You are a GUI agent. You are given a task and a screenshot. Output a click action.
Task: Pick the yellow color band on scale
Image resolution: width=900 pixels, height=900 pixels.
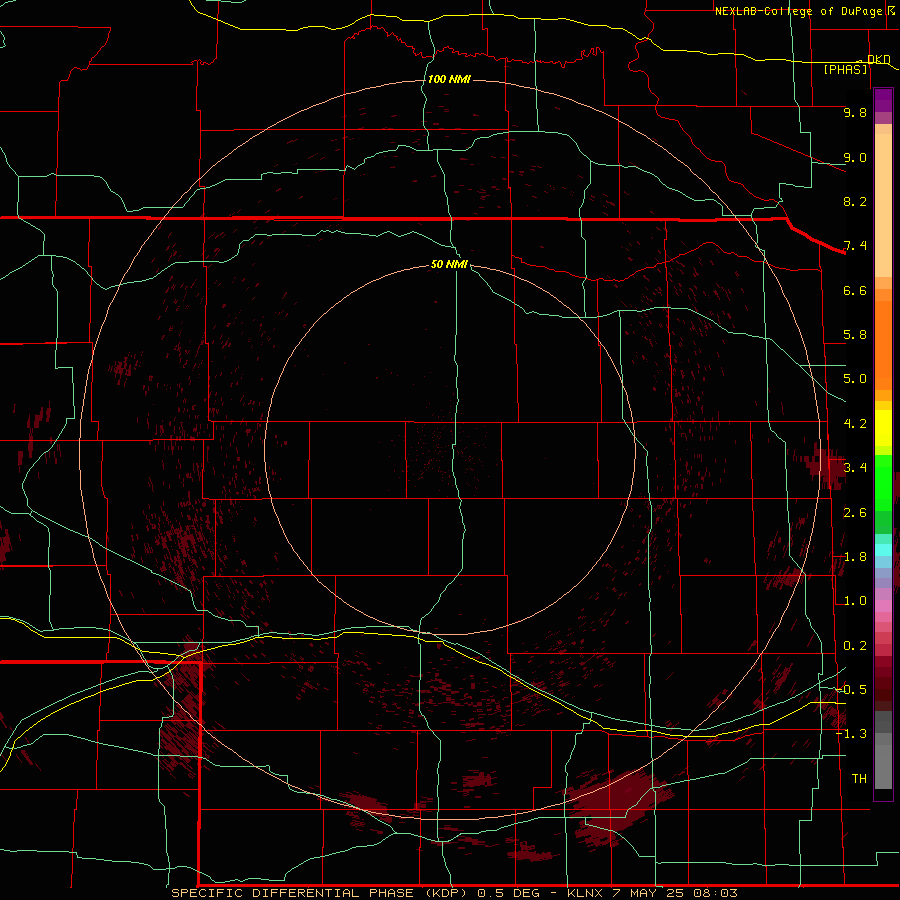(x=883, y=428)
